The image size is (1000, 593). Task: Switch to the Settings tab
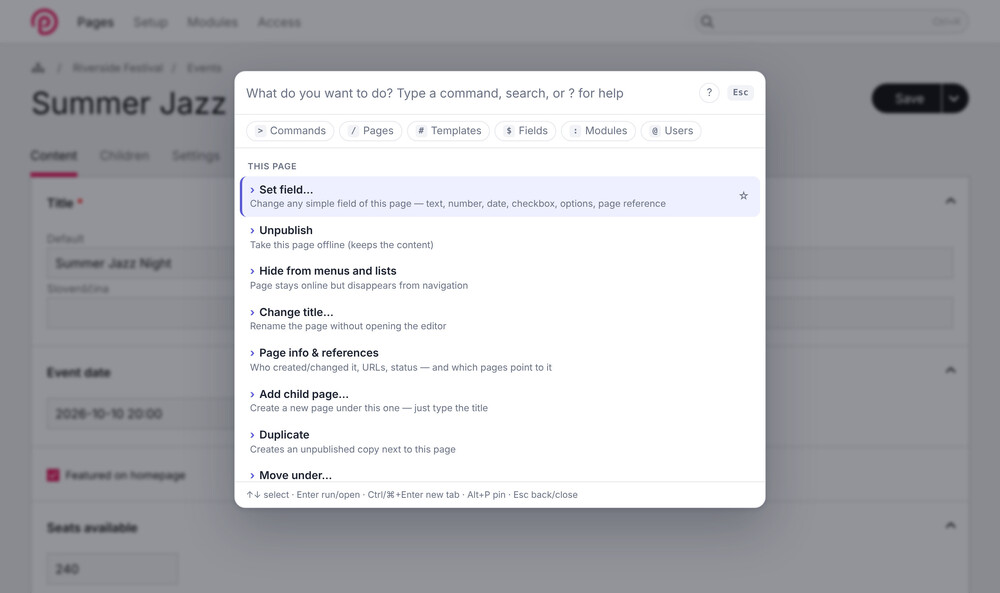tap(196, 156)
